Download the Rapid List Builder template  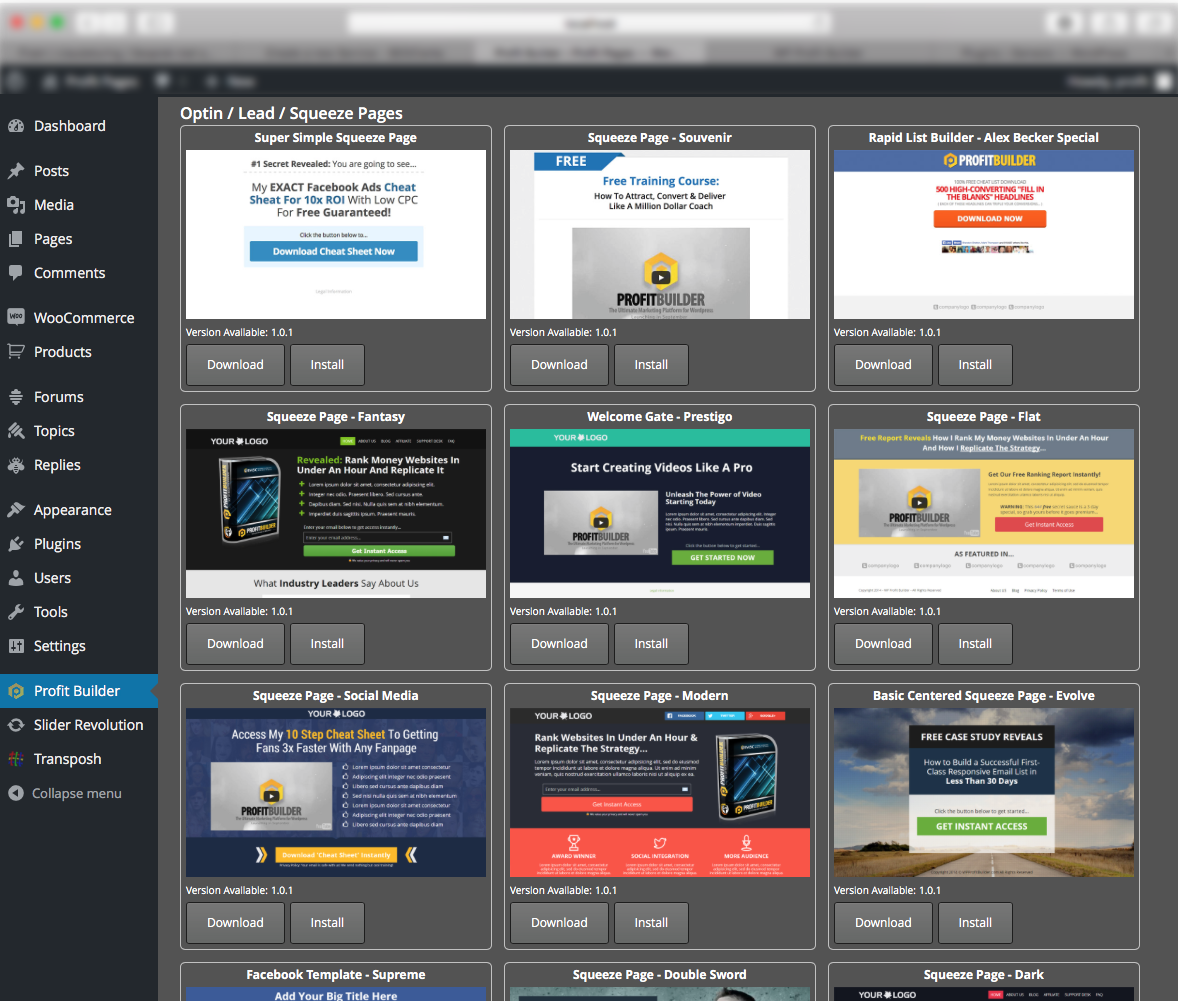point(883,364)
